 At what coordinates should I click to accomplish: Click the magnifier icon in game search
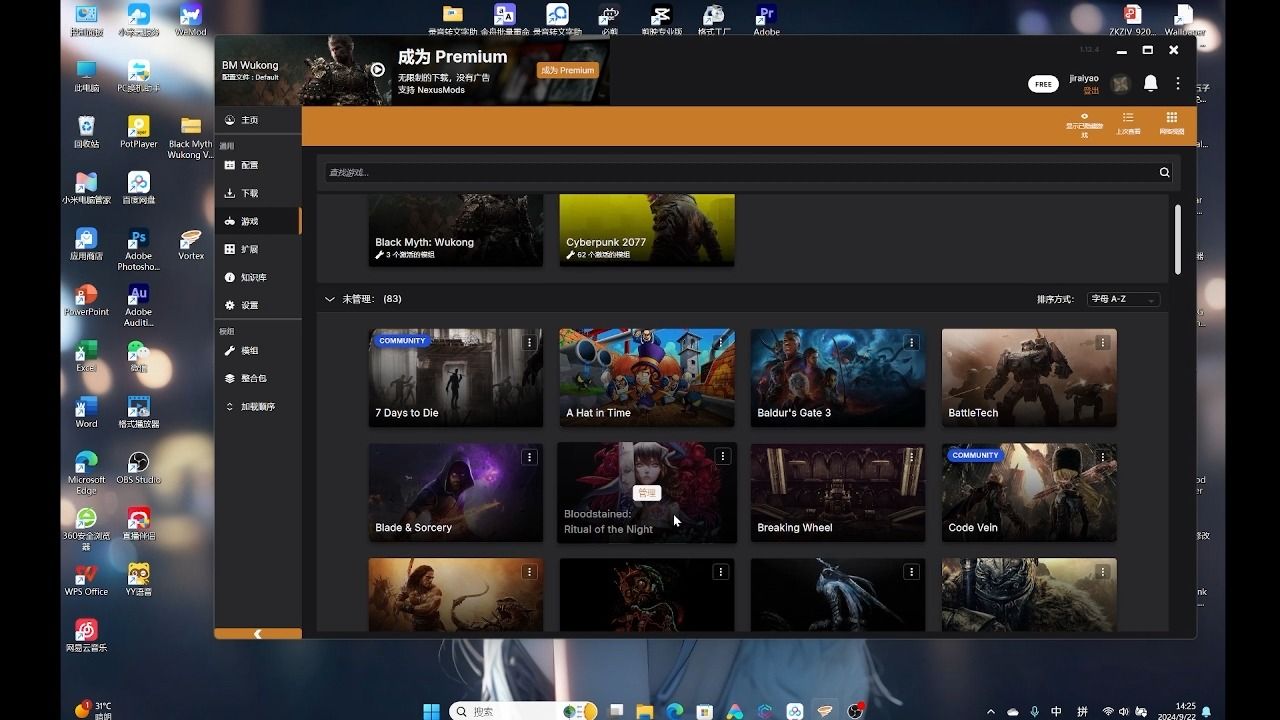[x=1164, y=173]
